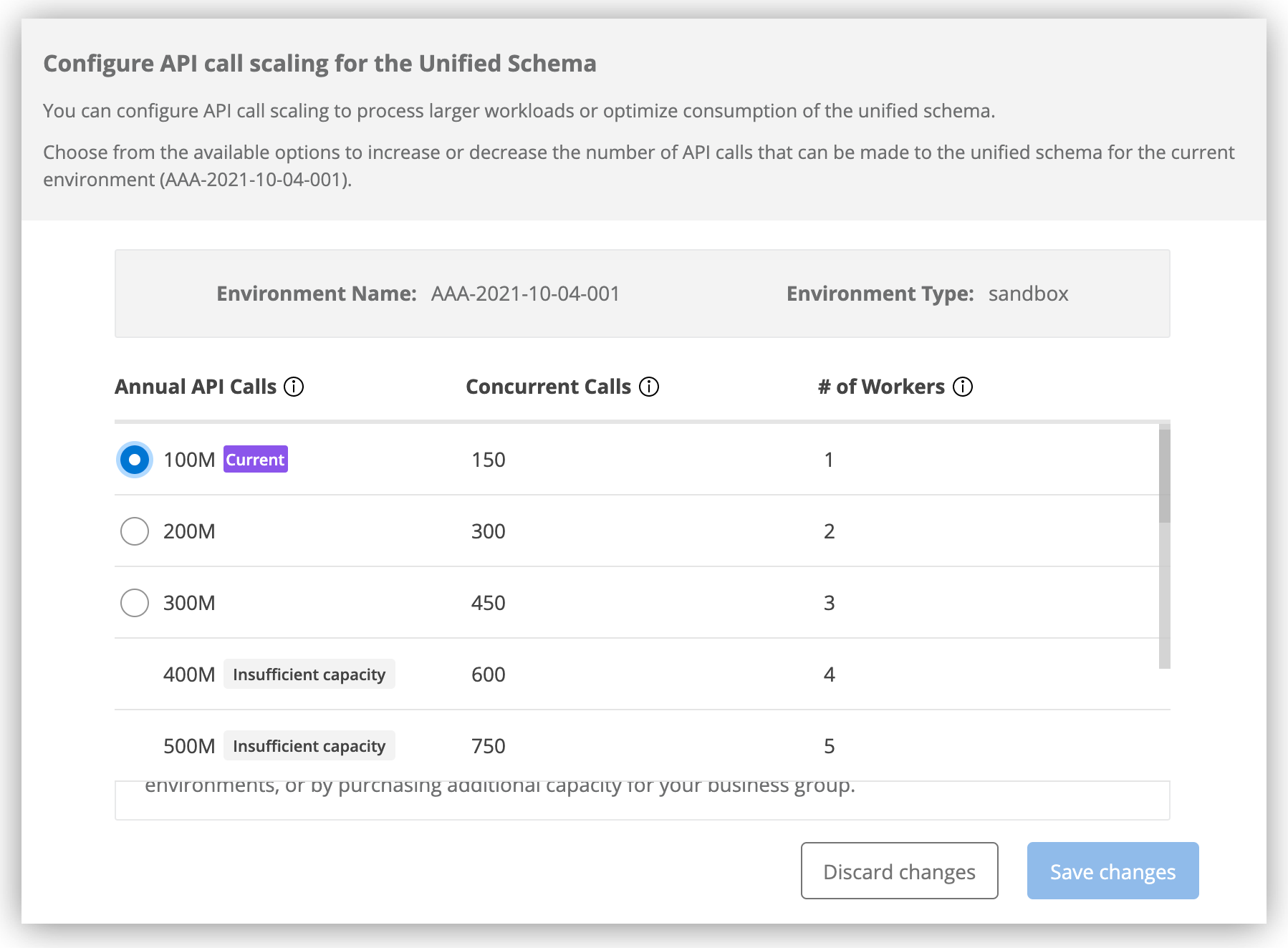Image resolution: width=1288 pixels, height=948 pixels.
Task: Reselect the 100M current radio button
Action: point(134,459)
